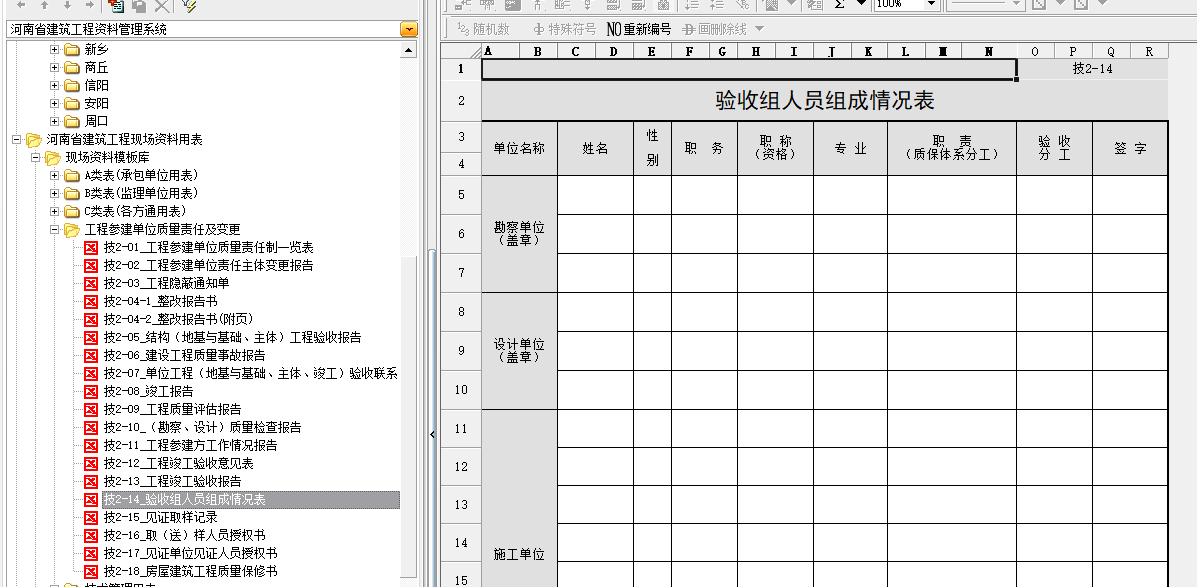This screenshot has width=1197, height=587.
Task: Select column header E in the spreadsheet
Action: tap(652, 51)
